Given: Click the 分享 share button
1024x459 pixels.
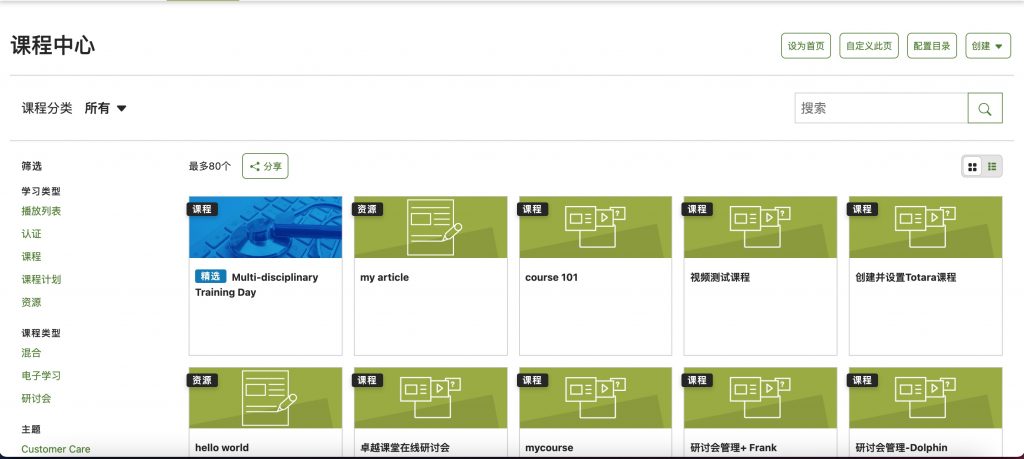Looking at the screenshot, I should [x=265, y=166].
